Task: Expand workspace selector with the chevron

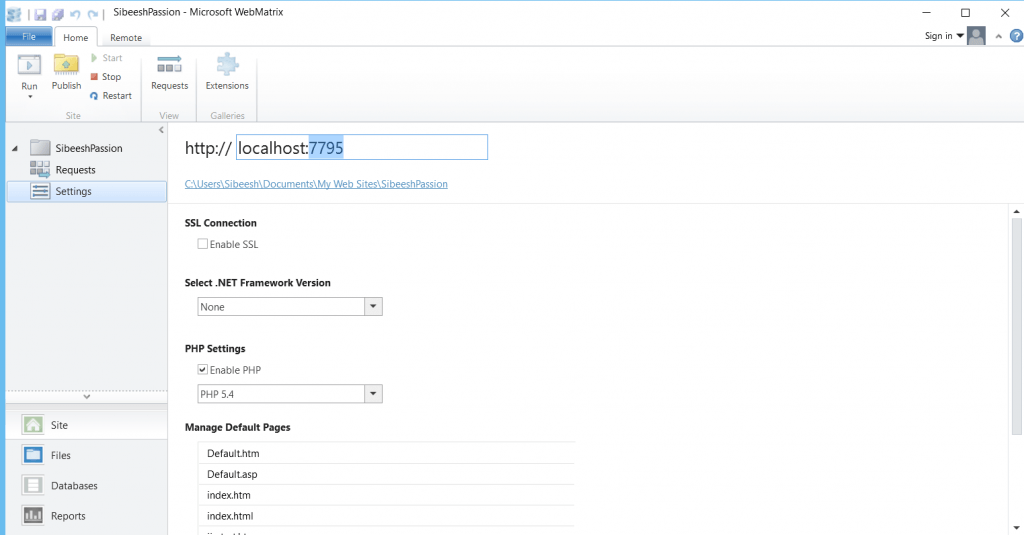Action: pyautogui.click(x=86, y=397)
